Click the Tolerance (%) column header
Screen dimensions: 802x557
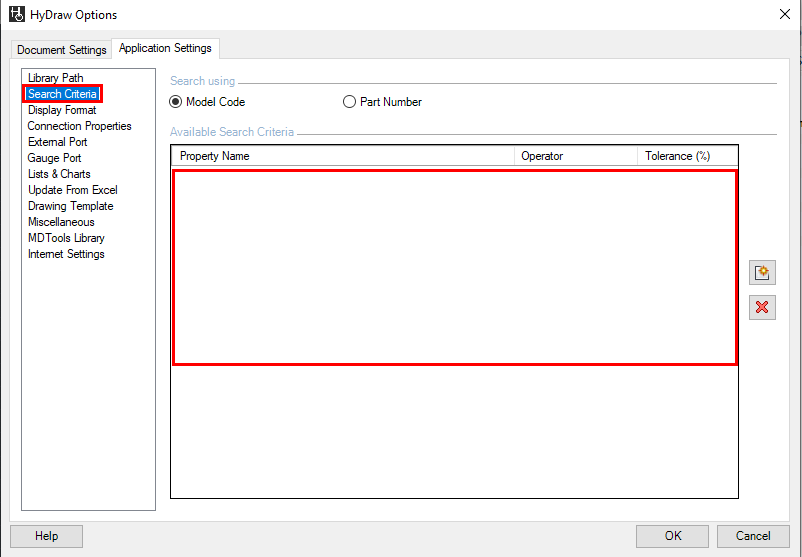[x=688, y=156]
